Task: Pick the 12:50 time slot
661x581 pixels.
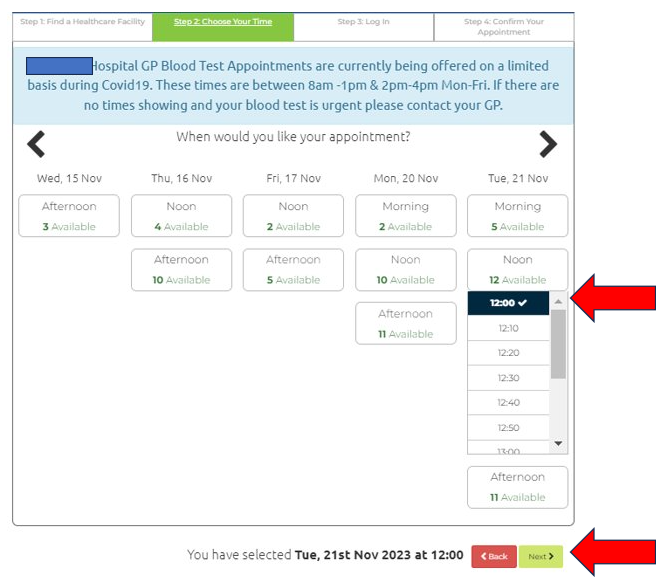Action: coord(508,428)
